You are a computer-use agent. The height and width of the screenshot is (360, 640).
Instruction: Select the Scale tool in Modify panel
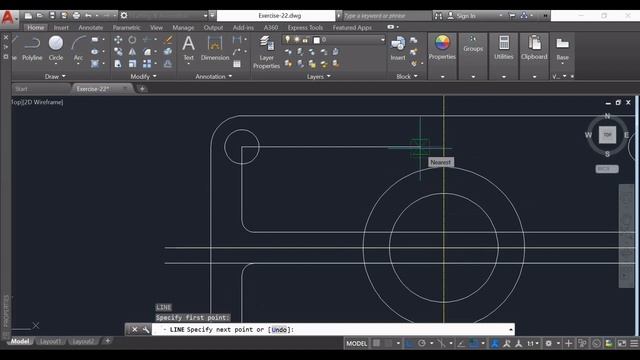point(132,64)
